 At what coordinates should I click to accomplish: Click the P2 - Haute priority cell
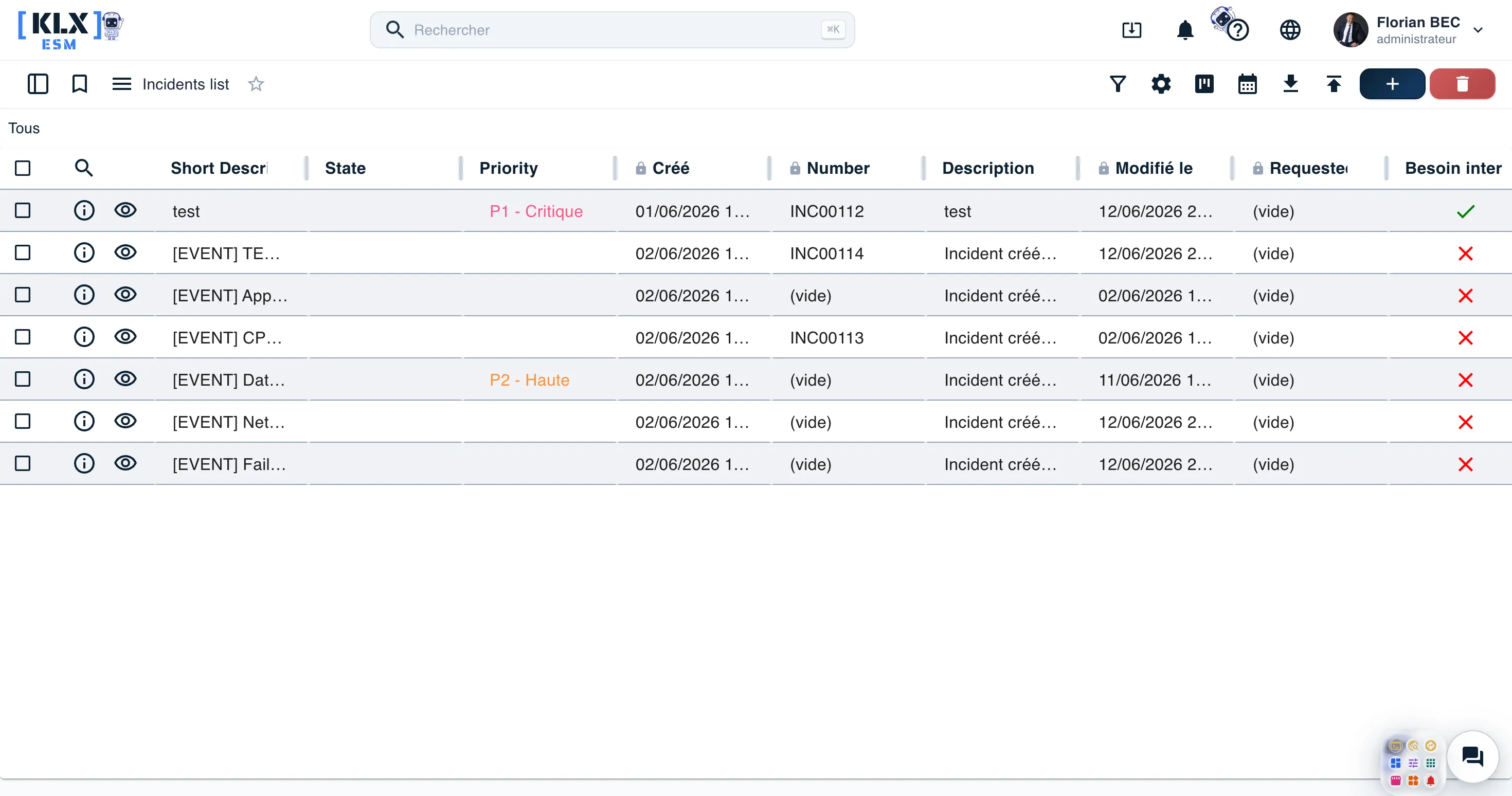click(529, 380)
